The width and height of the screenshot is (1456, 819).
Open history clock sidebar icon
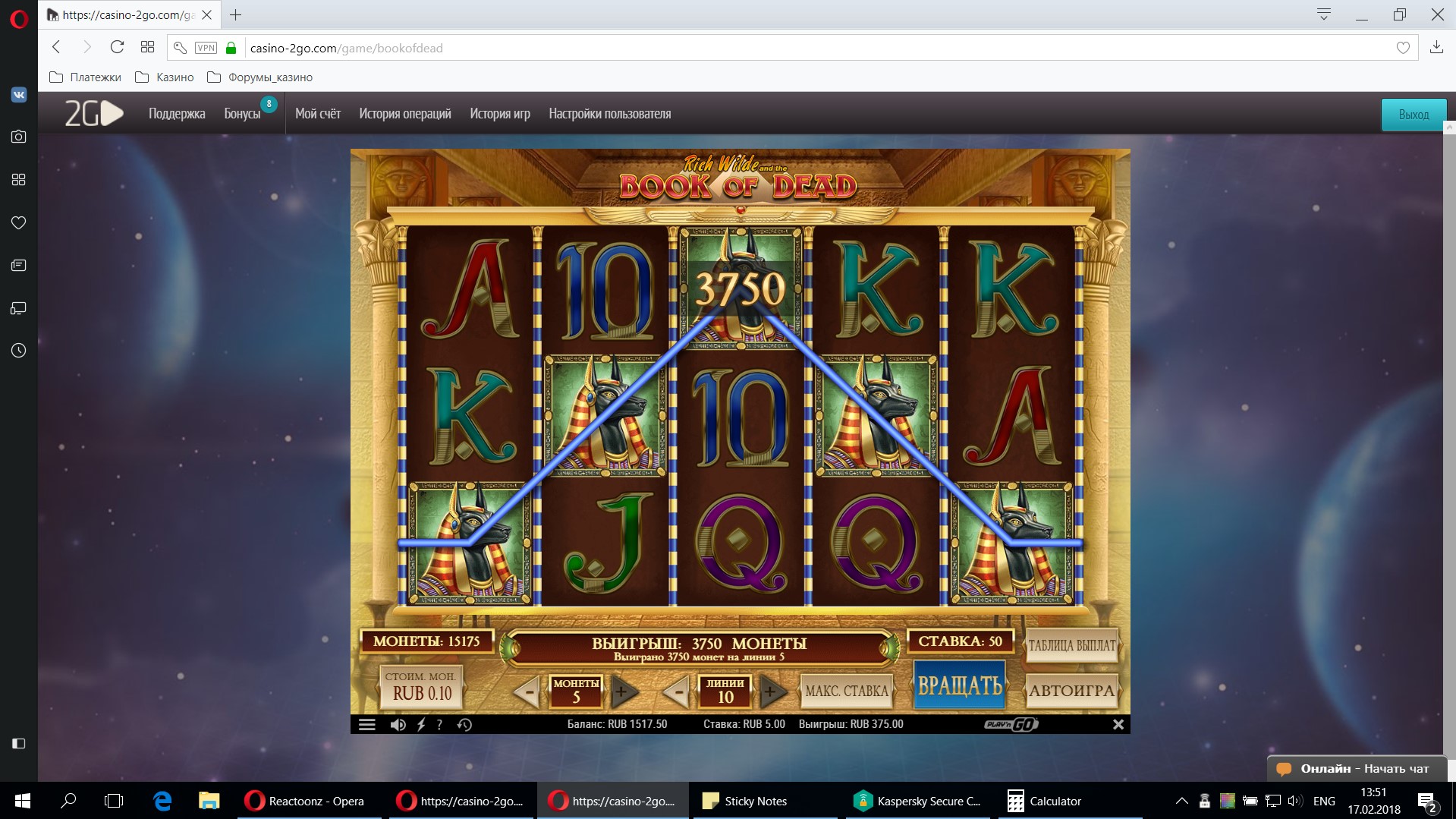coord(19,351)
